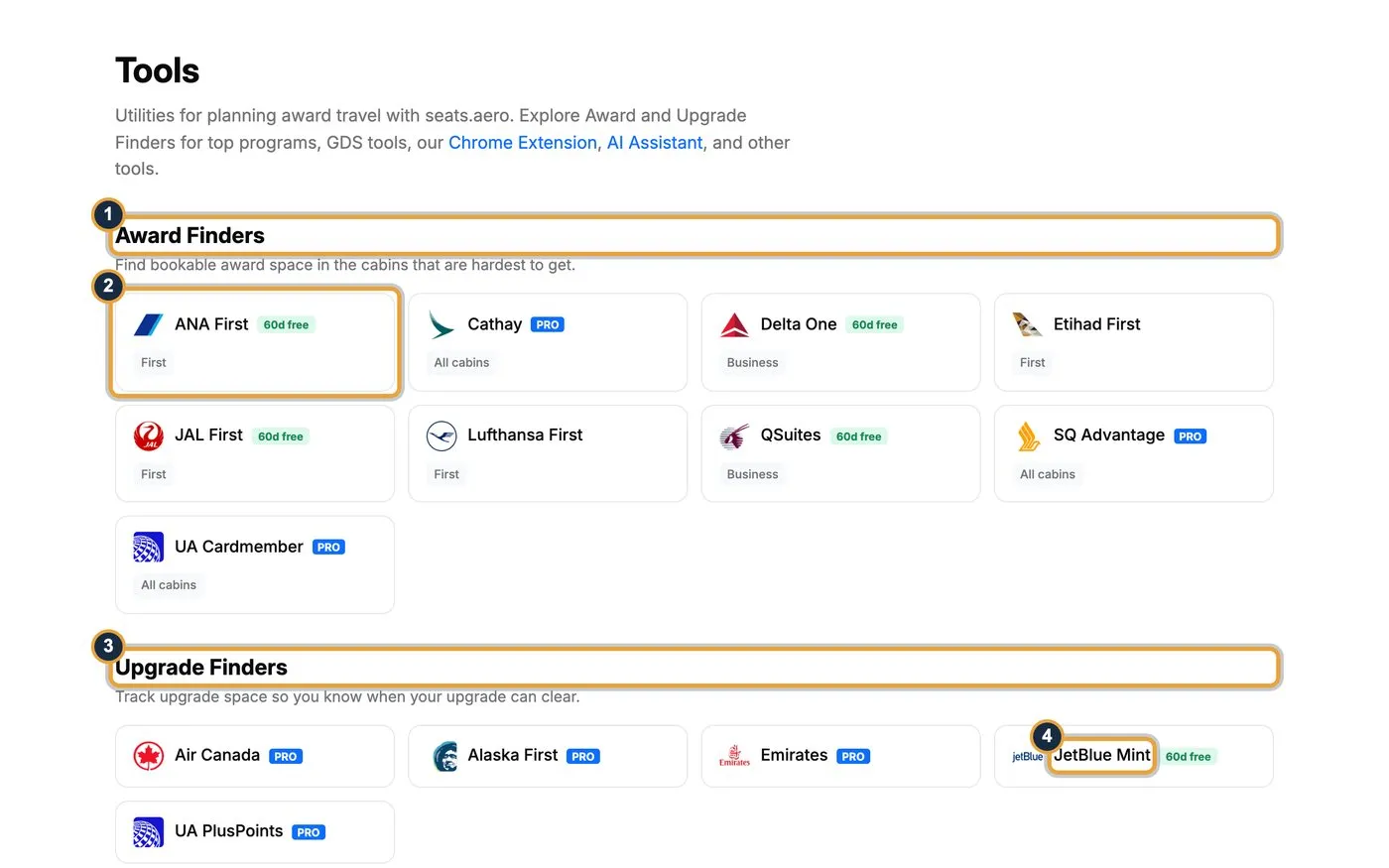Click the ANA airline logo icon
Viewport: 1389px width, 868px height.
pyautogui.click(x=149, y=324)
